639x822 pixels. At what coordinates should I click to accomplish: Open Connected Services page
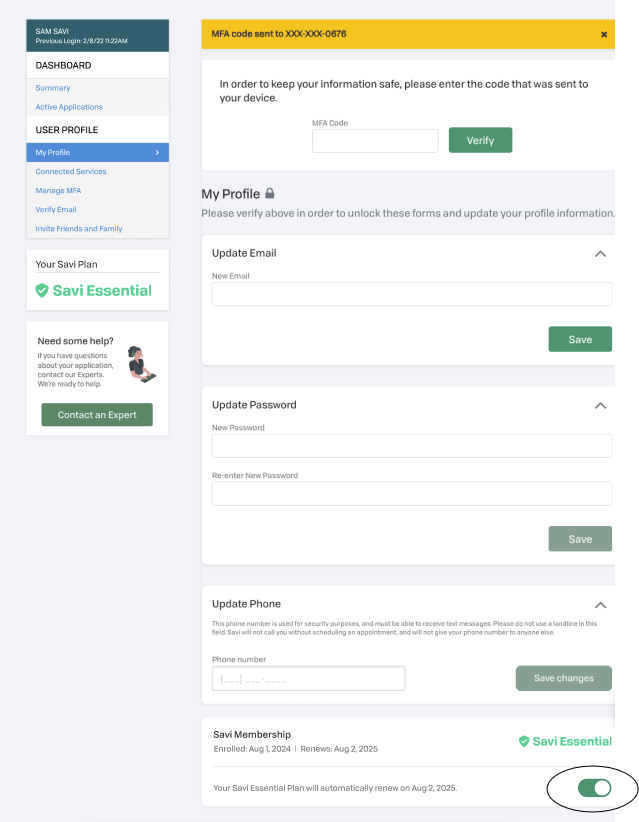(71, 172)
